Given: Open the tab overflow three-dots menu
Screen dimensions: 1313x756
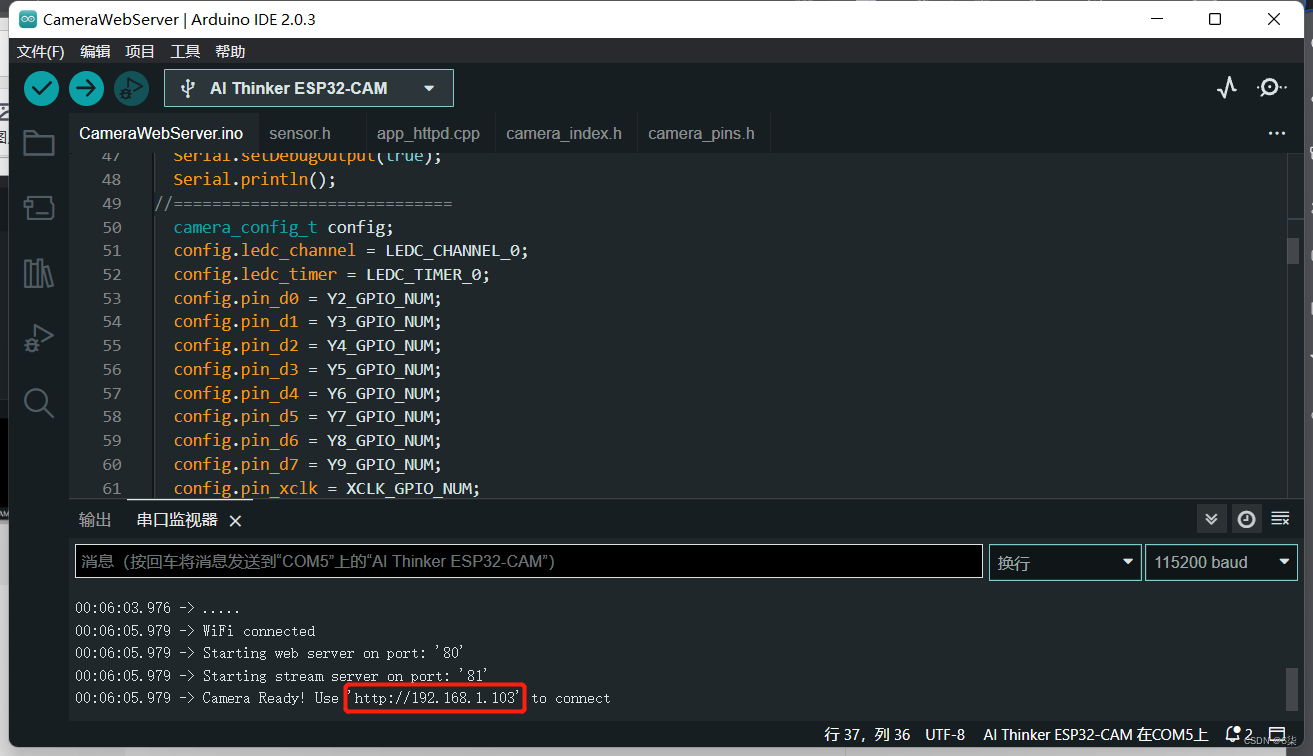Looking at the screenshot, I should coord(1277,133).
